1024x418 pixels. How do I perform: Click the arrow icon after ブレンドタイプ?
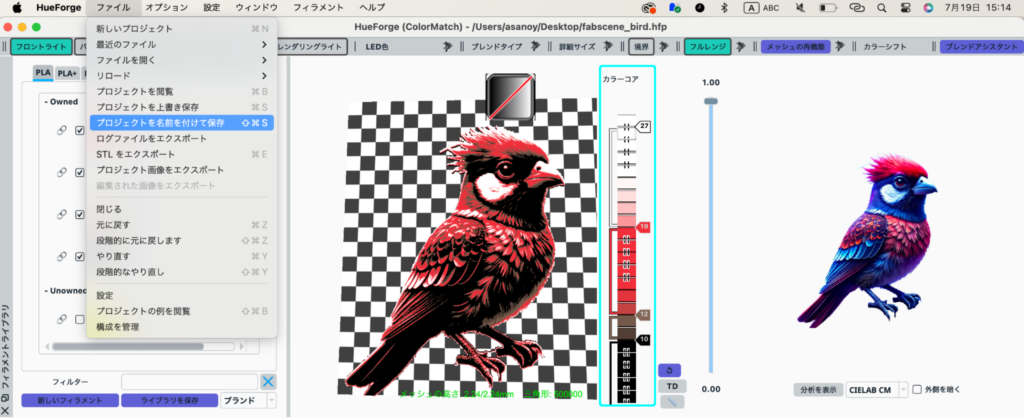[x=536, y=47]
